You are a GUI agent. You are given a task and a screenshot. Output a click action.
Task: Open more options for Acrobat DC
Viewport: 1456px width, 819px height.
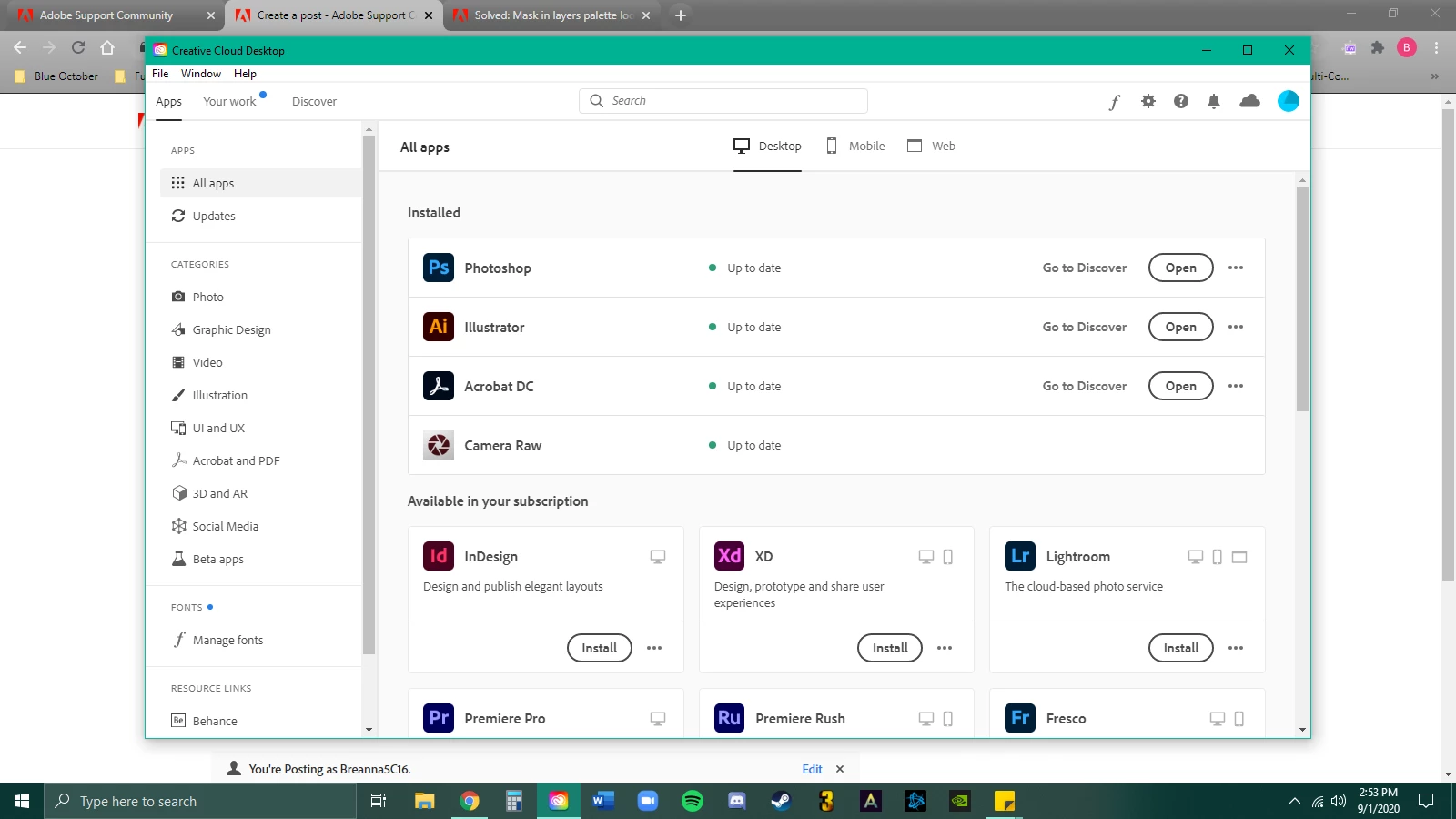point(1236,386)
